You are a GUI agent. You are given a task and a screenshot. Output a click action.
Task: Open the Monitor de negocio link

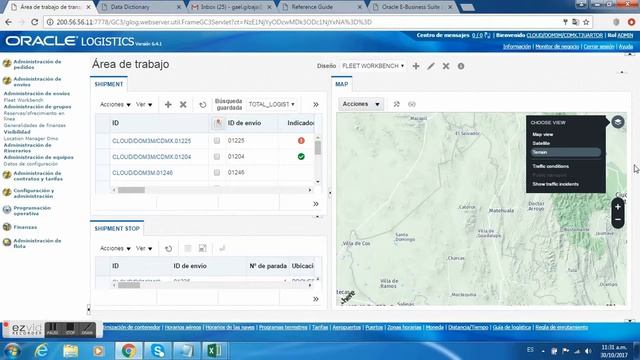click(557, 47)
